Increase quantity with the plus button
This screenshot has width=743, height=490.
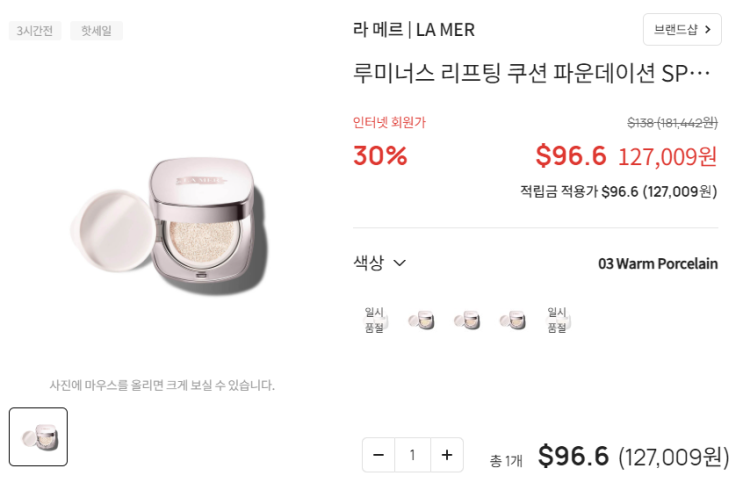(447, 455)
